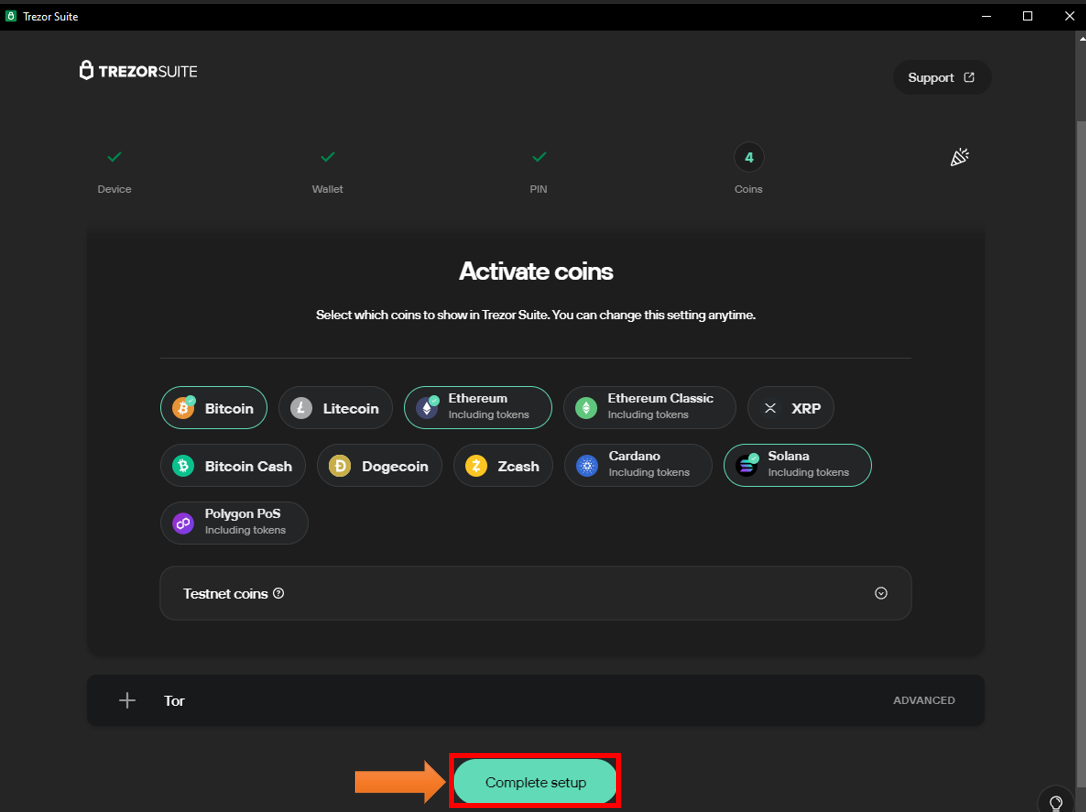Screen dimensions: 1086x812
Task: Expand the Testnet coins chevron
Action: coord(881,593)
